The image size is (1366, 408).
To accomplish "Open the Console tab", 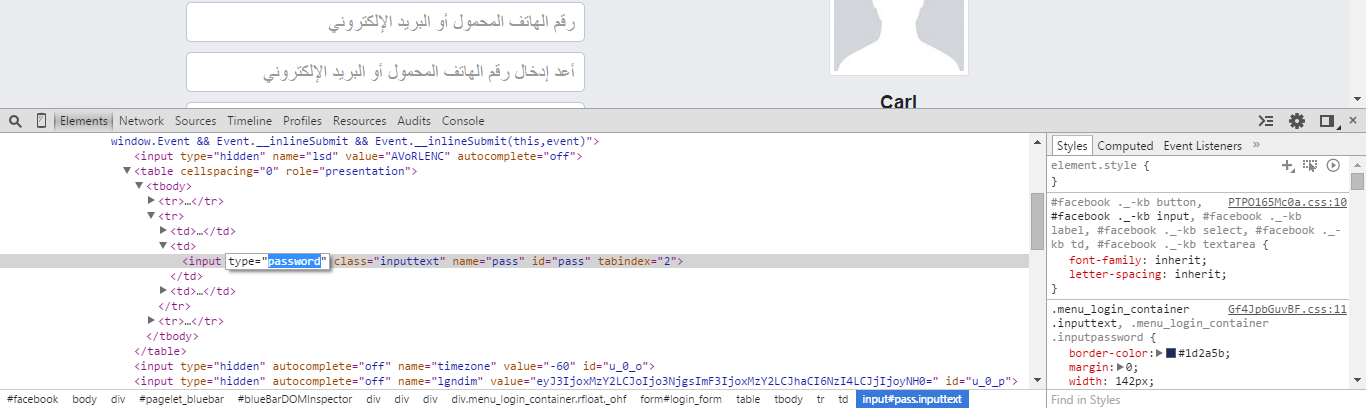I will coord(463,121).
